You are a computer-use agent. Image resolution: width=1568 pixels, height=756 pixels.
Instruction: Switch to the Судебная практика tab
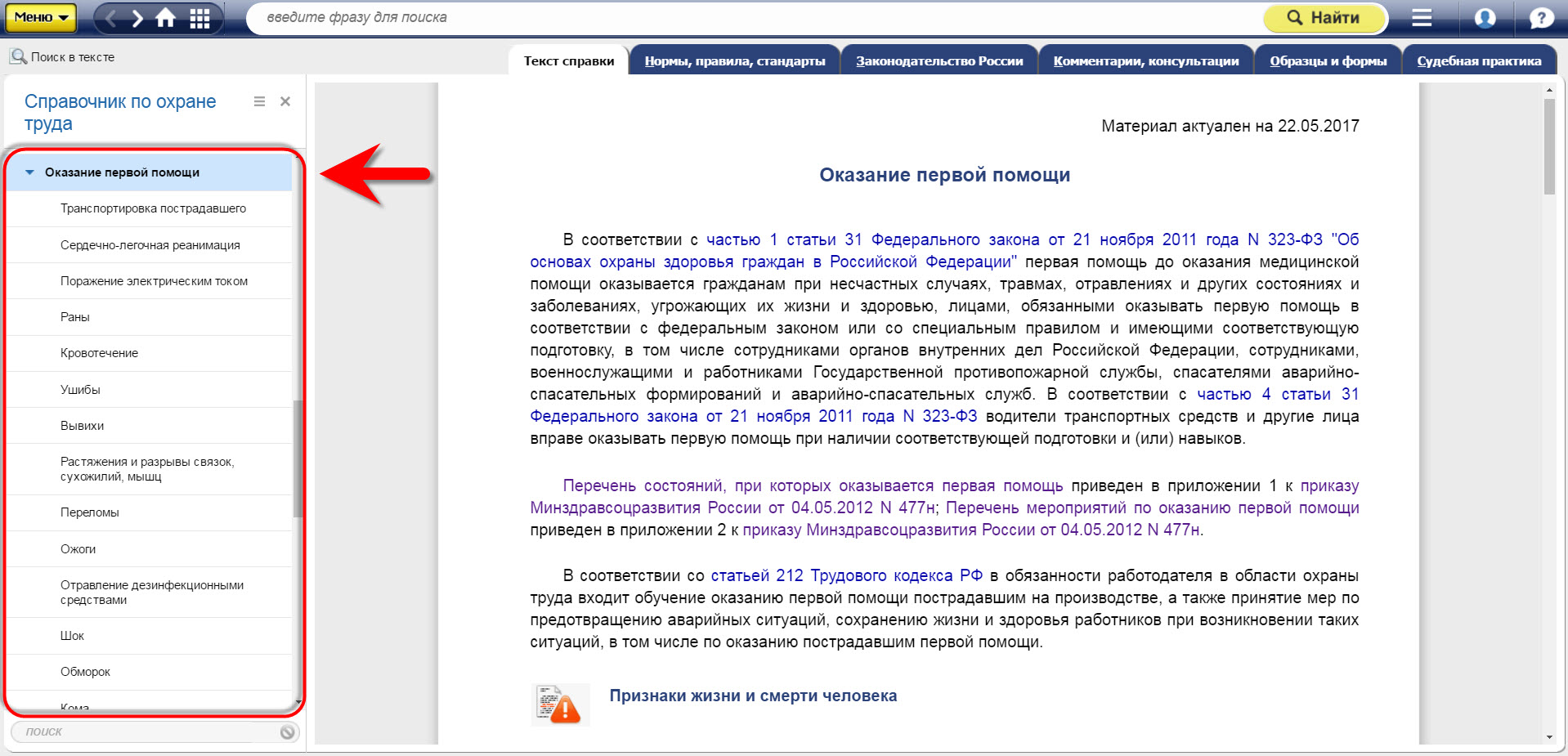pyautogui.click(x=1479, y=61)
